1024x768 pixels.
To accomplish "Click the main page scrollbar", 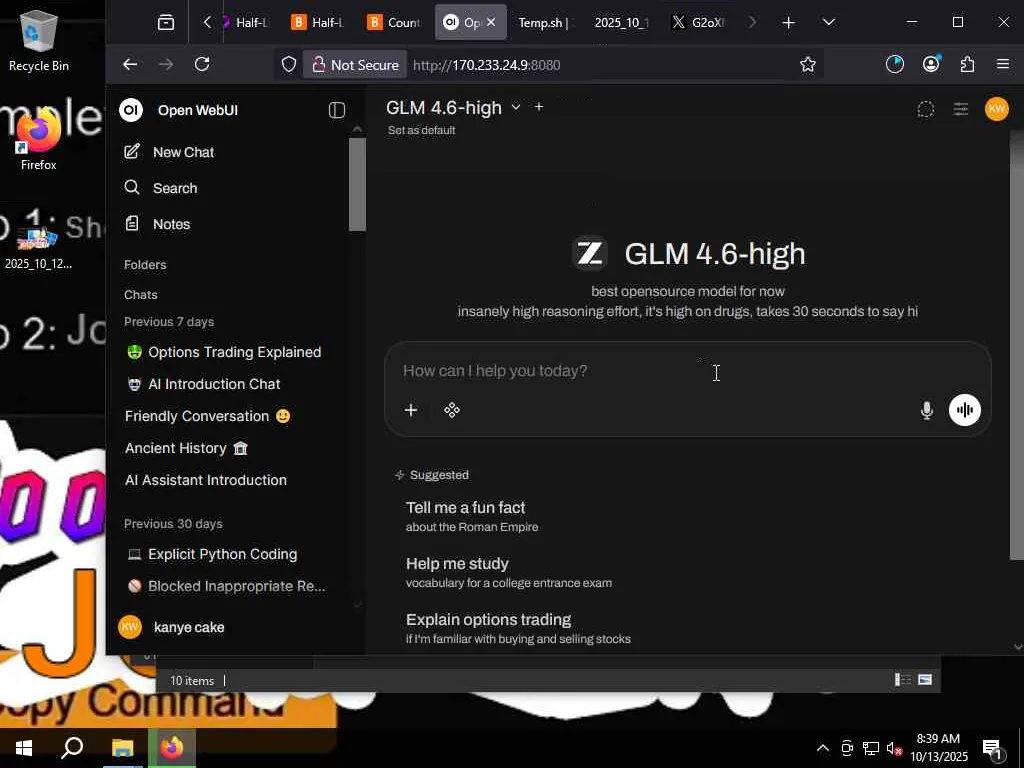I will pyautogui.click(x=1017, y=346).
